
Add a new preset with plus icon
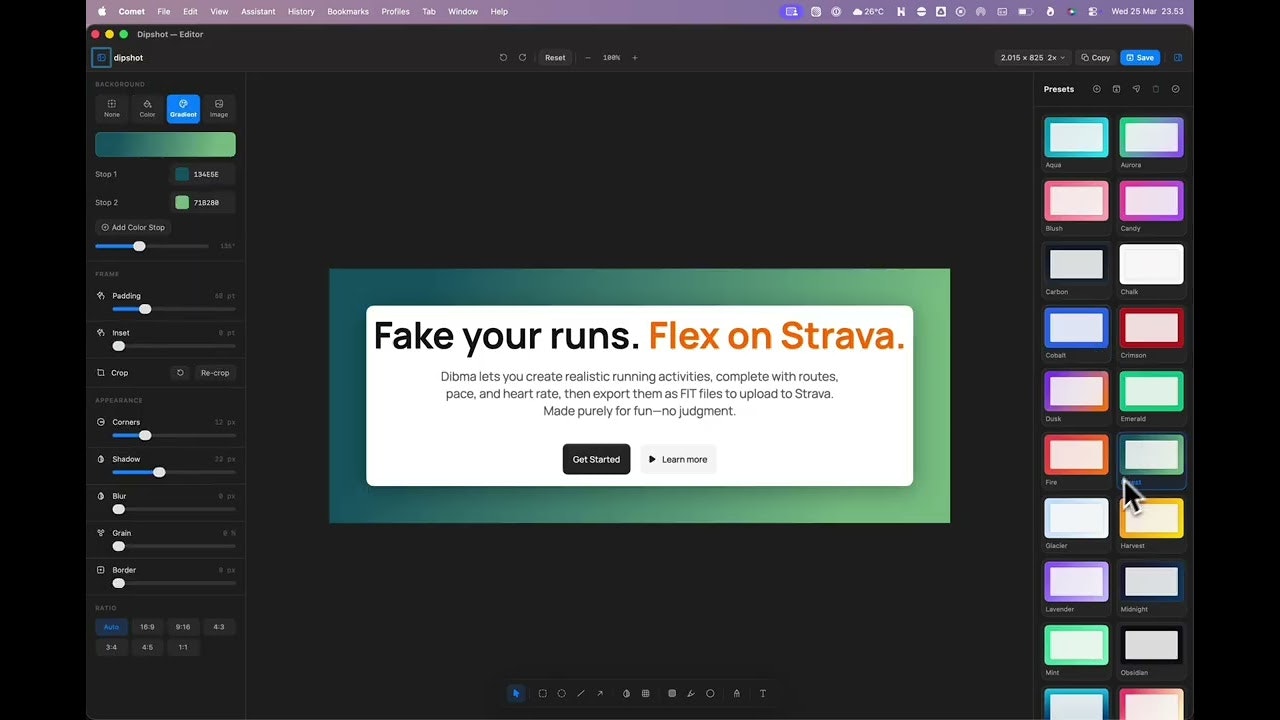pos(1096,89)
